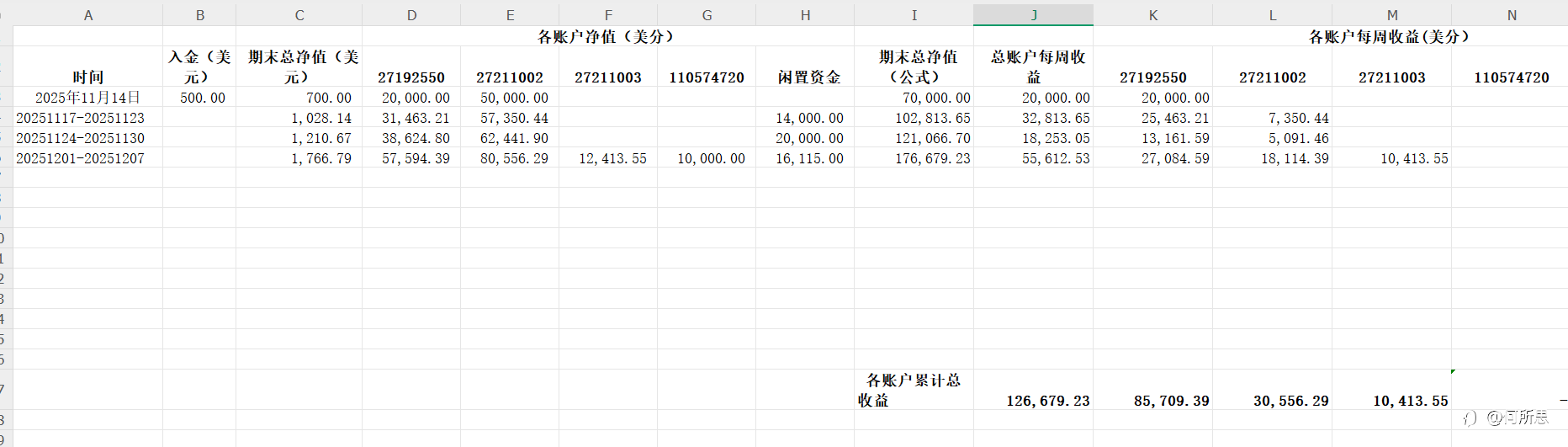Click the cell showing 5,091.46
This screenshot has height=447, width=1568.
coord(1273,137)
